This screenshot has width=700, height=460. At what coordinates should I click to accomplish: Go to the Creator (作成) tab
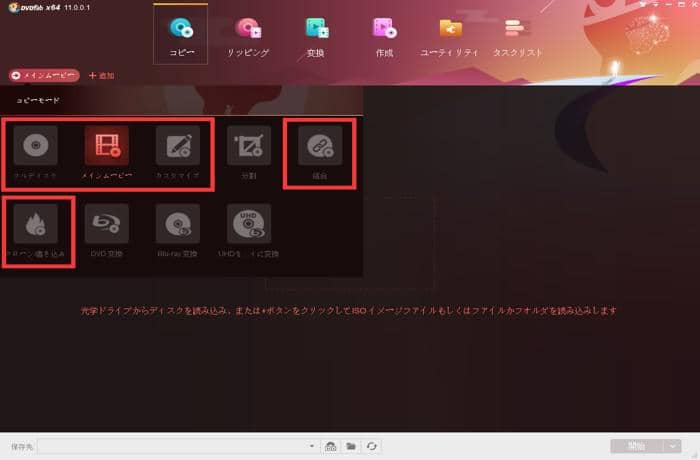(383, 35)
